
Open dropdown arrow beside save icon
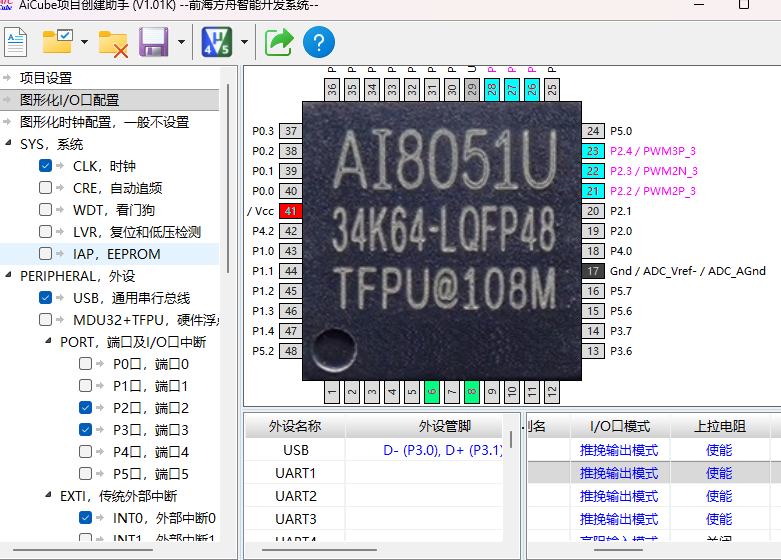pyautogui.click(x=181, y=42)
